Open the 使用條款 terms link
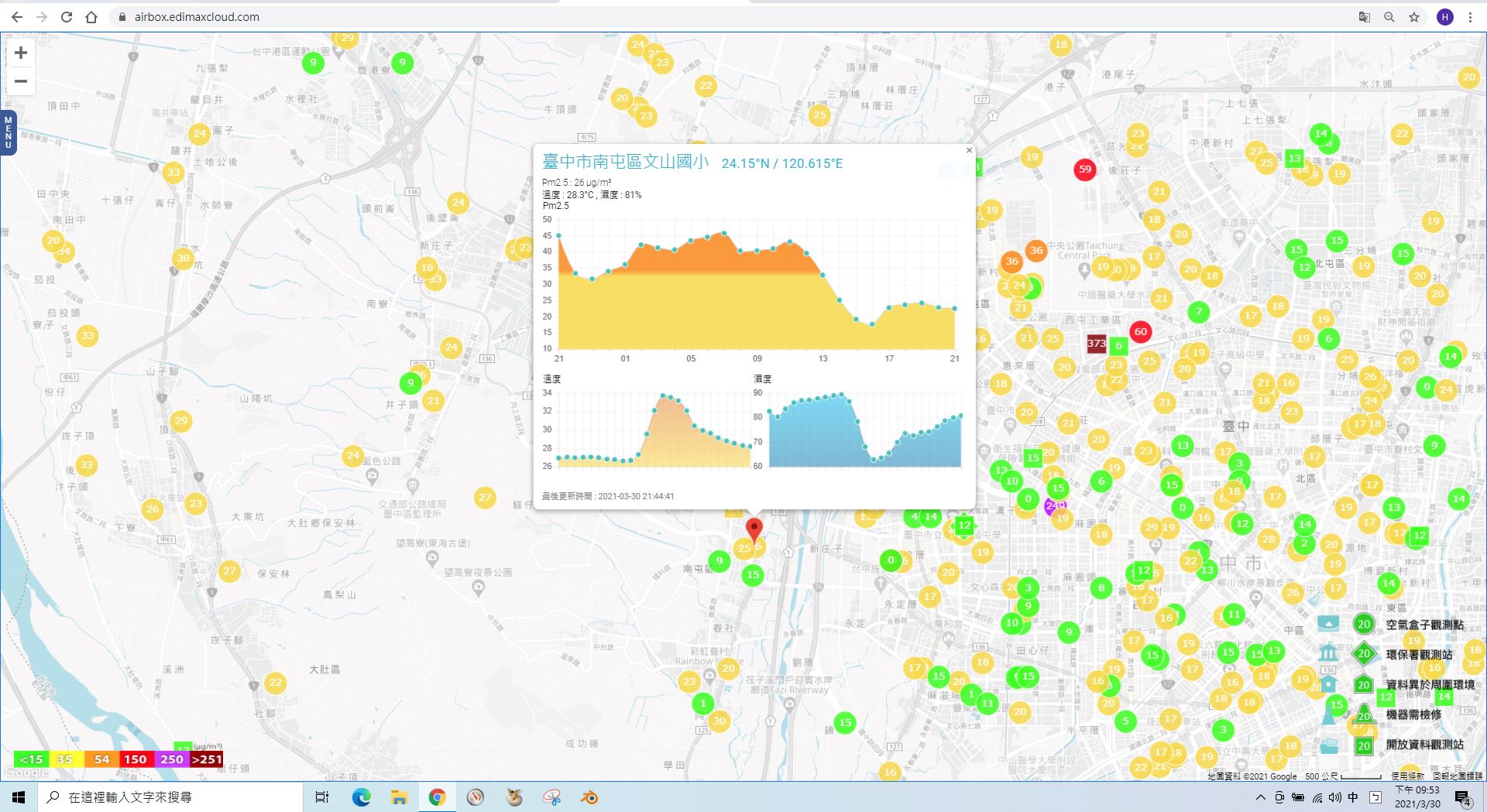This screenshot has width=1487, height=812. click(x=1407, y=776)
